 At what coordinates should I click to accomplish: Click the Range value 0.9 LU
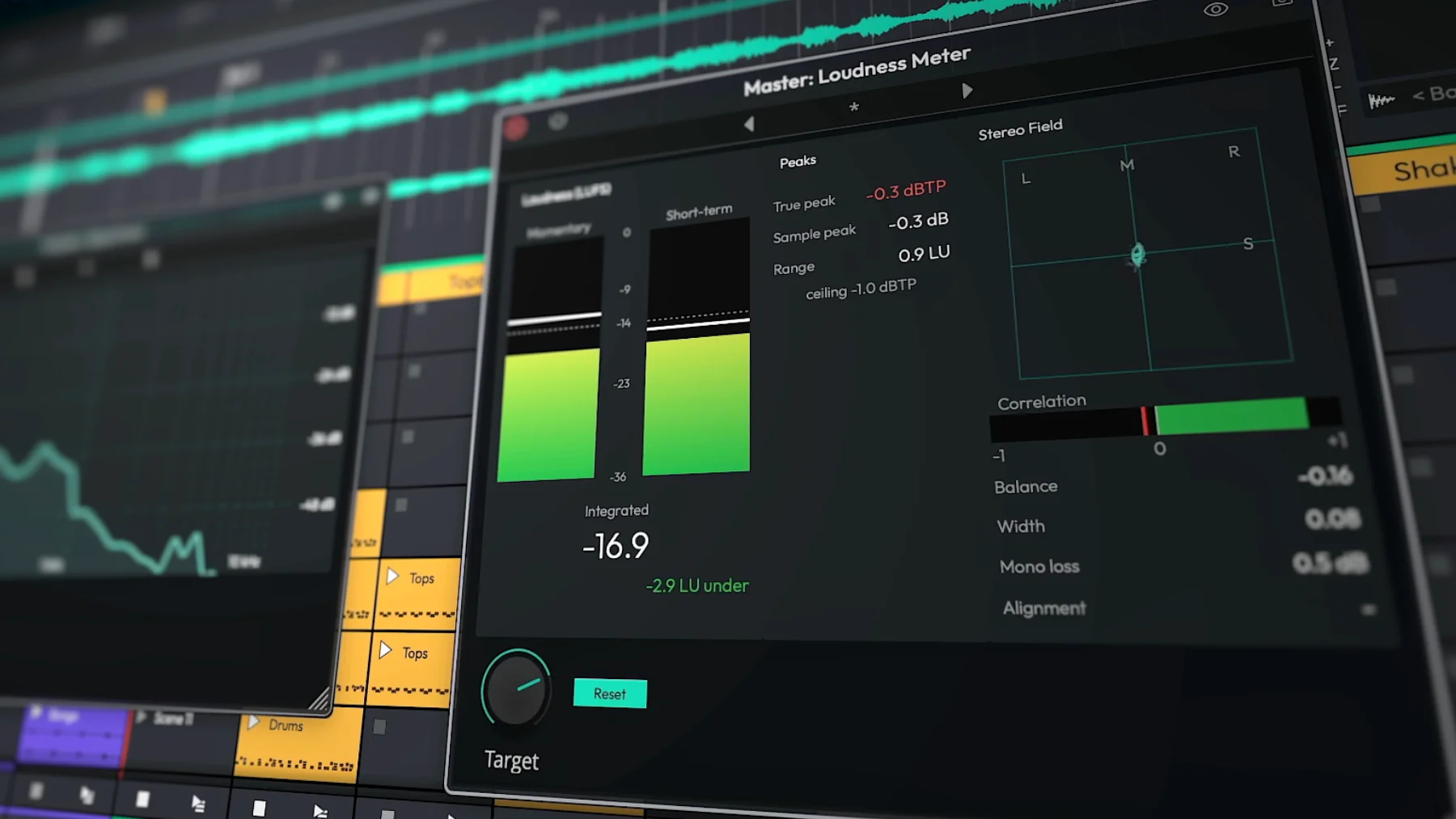tap(924, 254)
